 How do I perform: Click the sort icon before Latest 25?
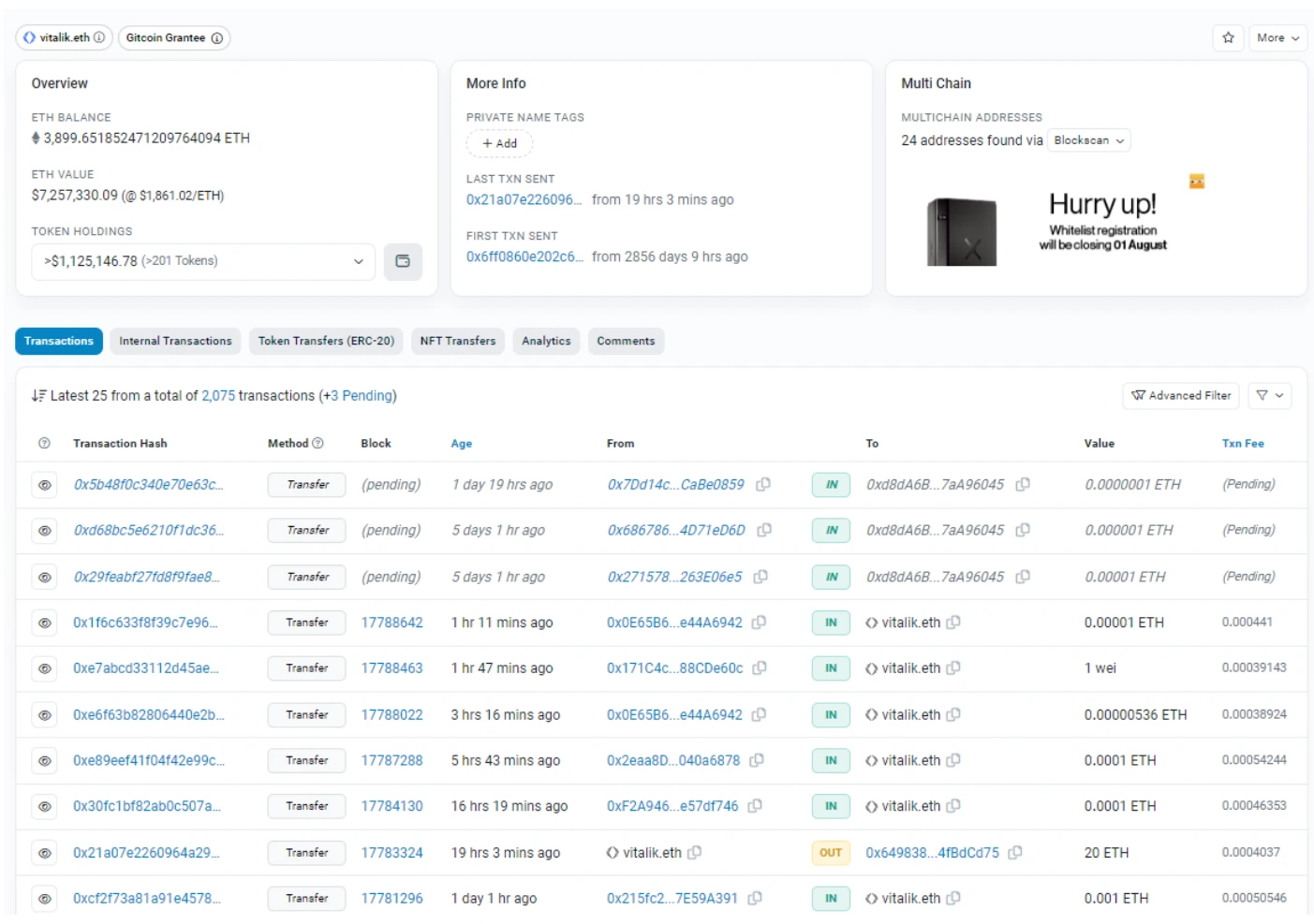pyautogui.click(x=38, y=396)
